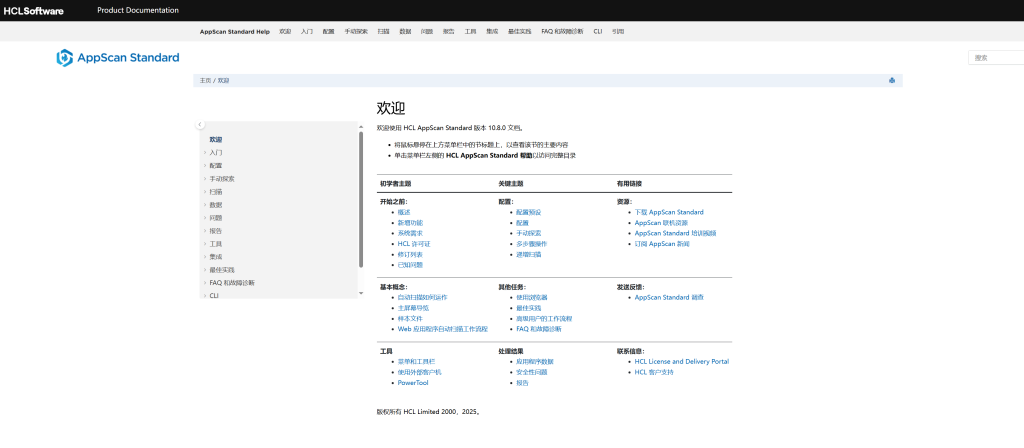This screenshot has width=1024, height=448.
Task: Open the HCL License and Delivery Portal link
Action: coord(681,361)
